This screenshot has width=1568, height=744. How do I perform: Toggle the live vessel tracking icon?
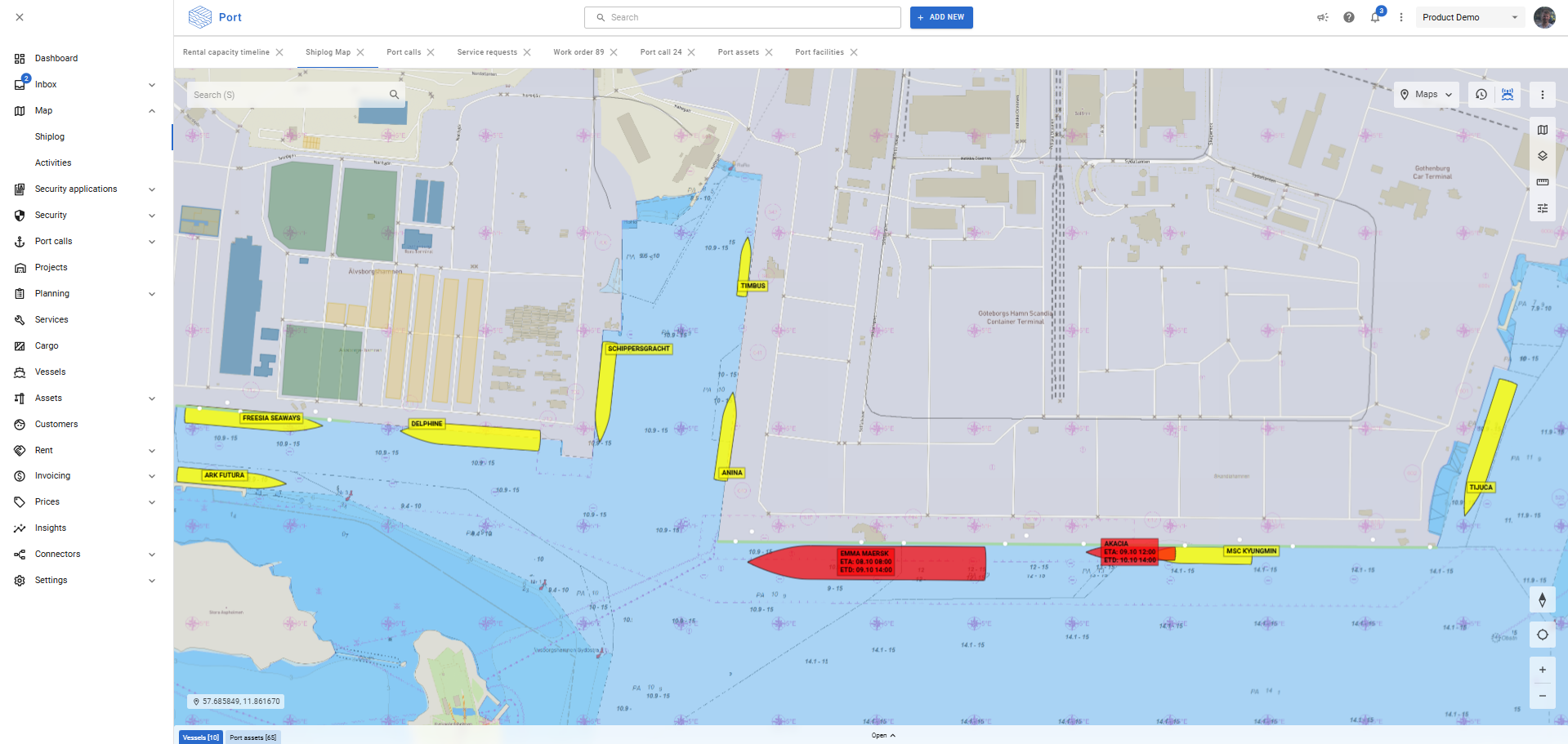pos(1508,95)
